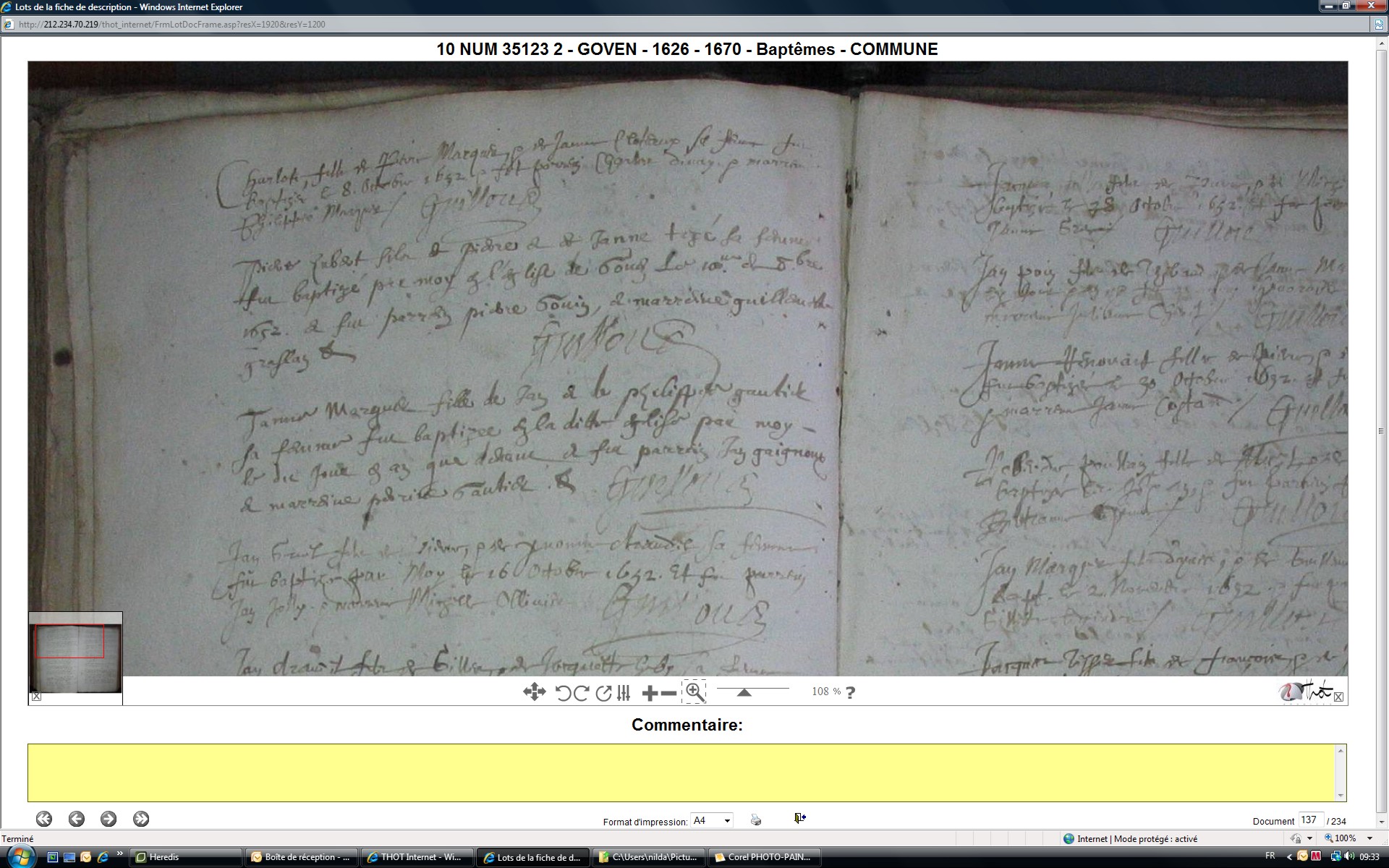The width and height of the screenshot is (1389, 868).
Task: Print the document via printer icon
Action: point(756,820)
